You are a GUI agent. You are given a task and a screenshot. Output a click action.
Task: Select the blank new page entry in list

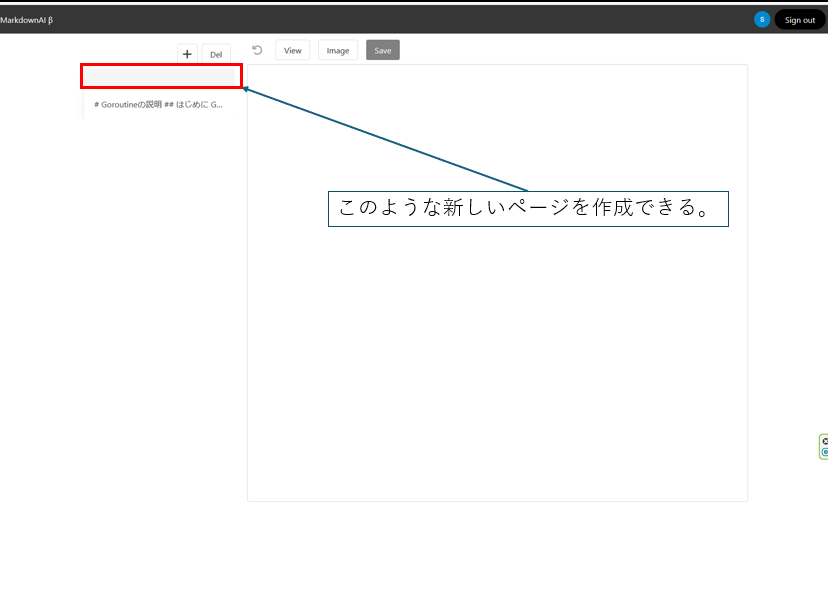tap(160, 77)
